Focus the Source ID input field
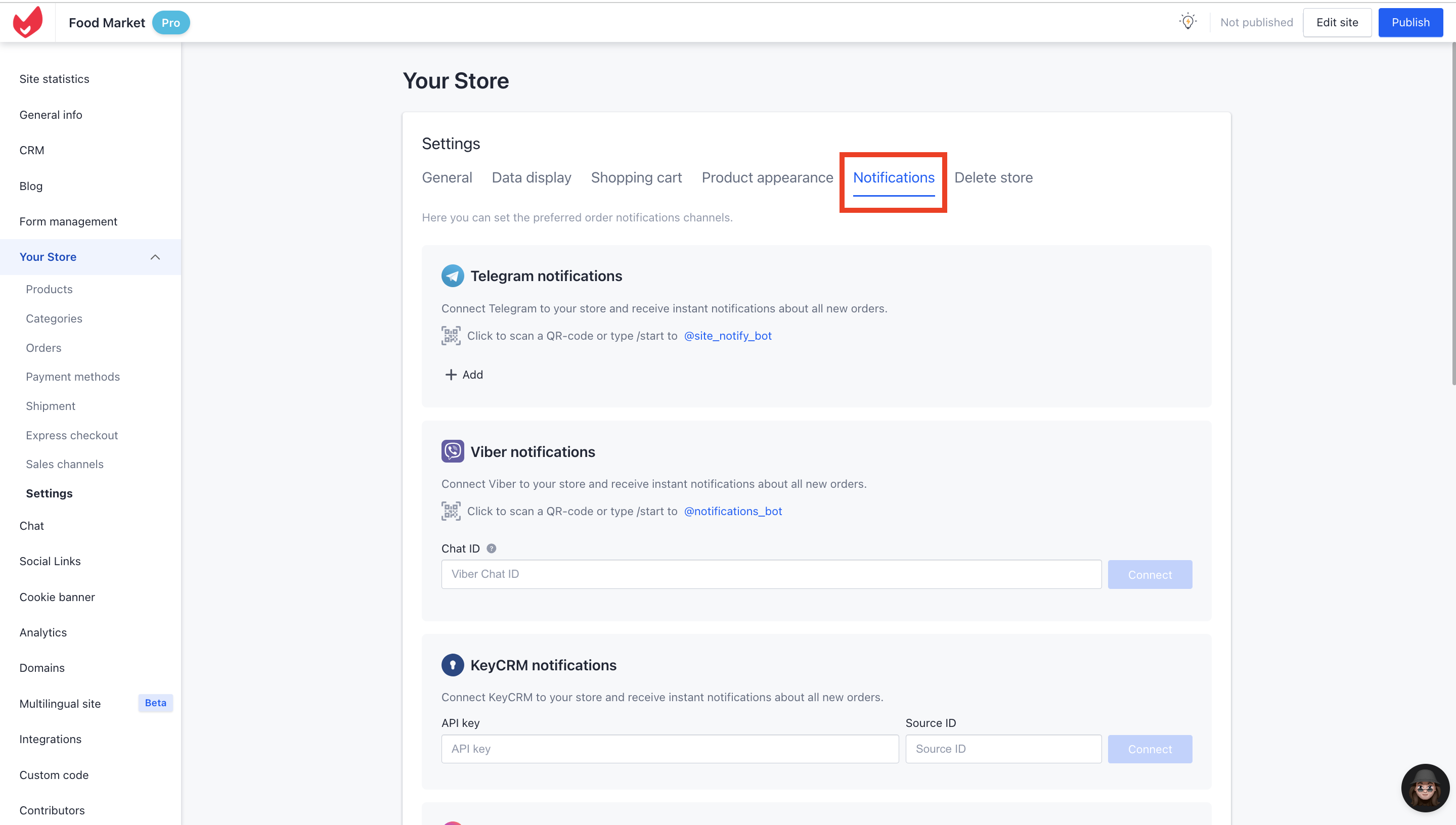 pyautogui.click(x=1003, y=749)
